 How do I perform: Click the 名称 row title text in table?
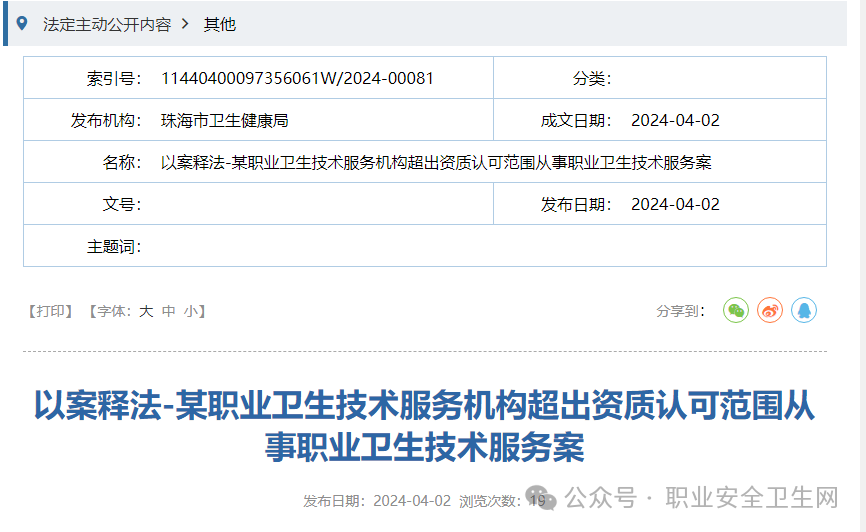pos(436,162)
